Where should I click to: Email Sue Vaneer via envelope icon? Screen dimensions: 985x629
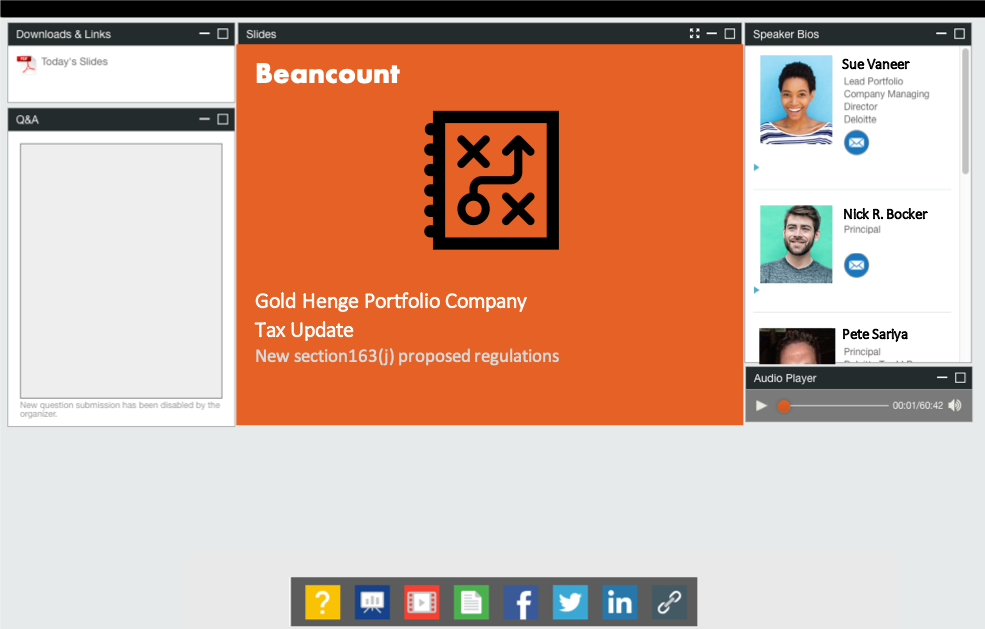tap(856, 143)
